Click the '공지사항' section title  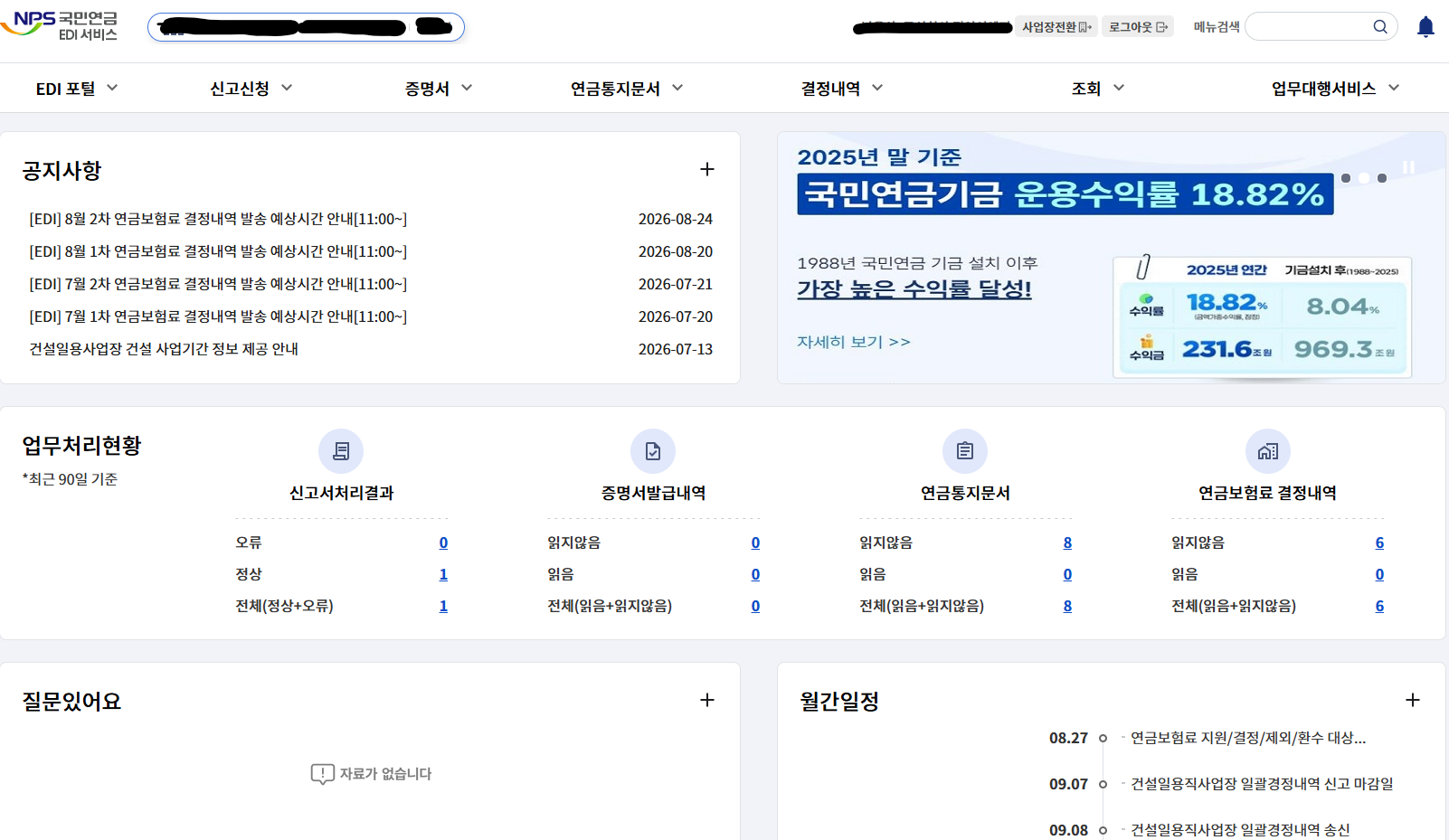pos(62,171)
